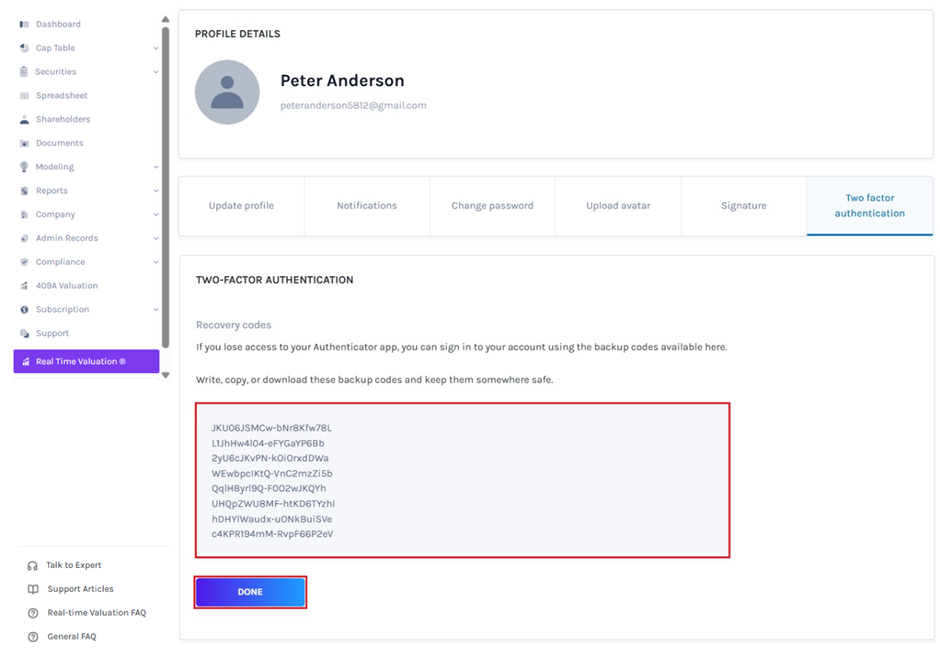Open the Notifications tab

pyautogui.click(x=367, y=206)
